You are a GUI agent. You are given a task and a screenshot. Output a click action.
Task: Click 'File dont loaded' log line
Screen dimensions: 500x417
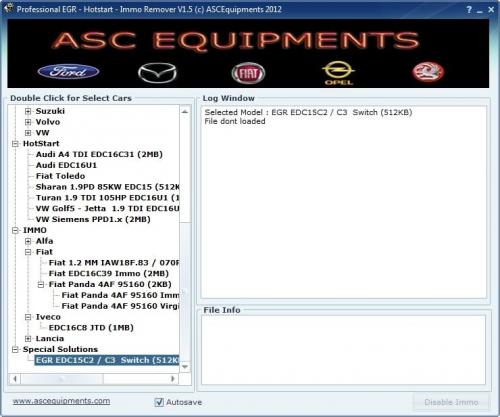click(235, 121)
